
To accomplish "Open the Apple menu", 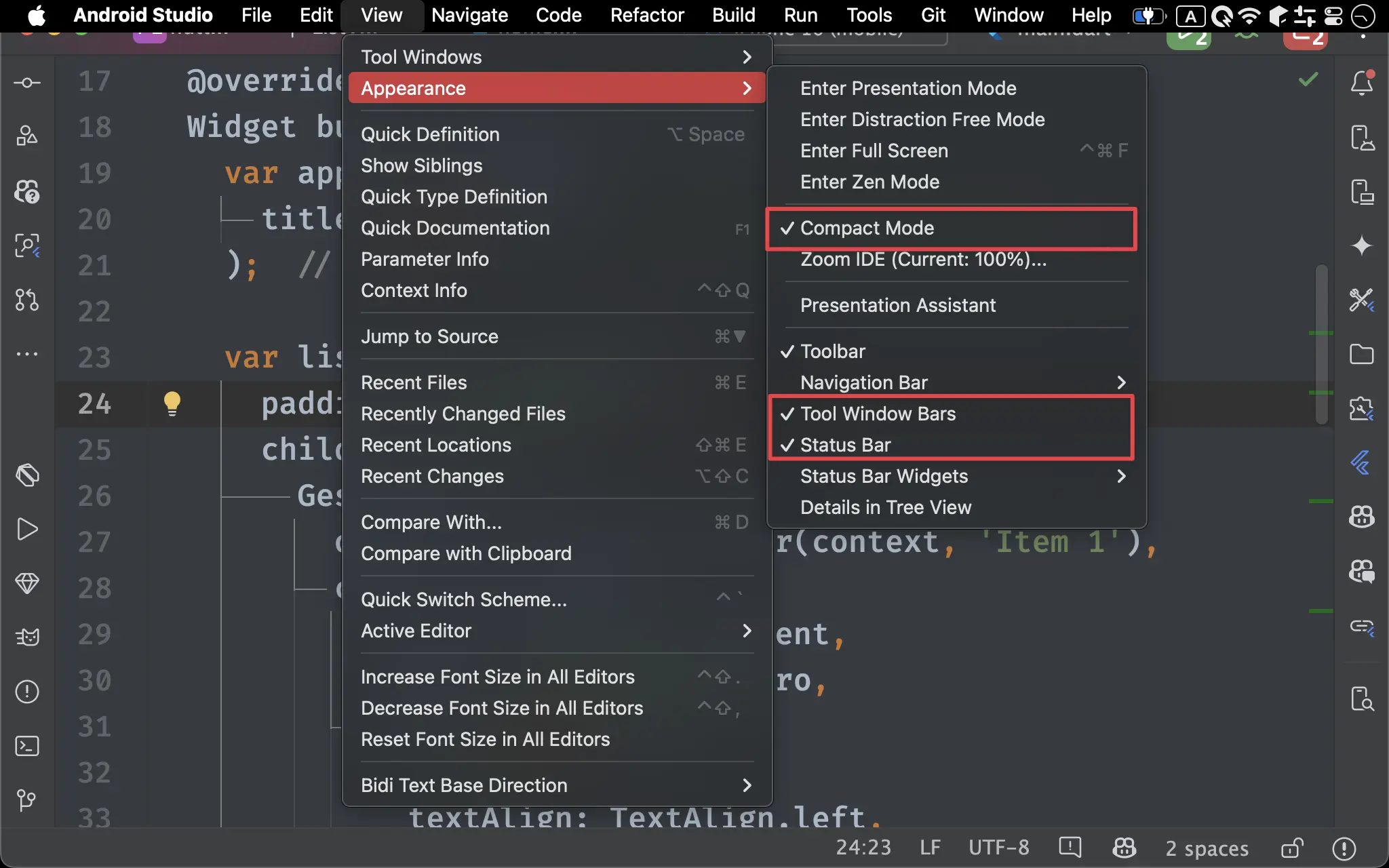I will pyautogui.click(x=37, y=15).
